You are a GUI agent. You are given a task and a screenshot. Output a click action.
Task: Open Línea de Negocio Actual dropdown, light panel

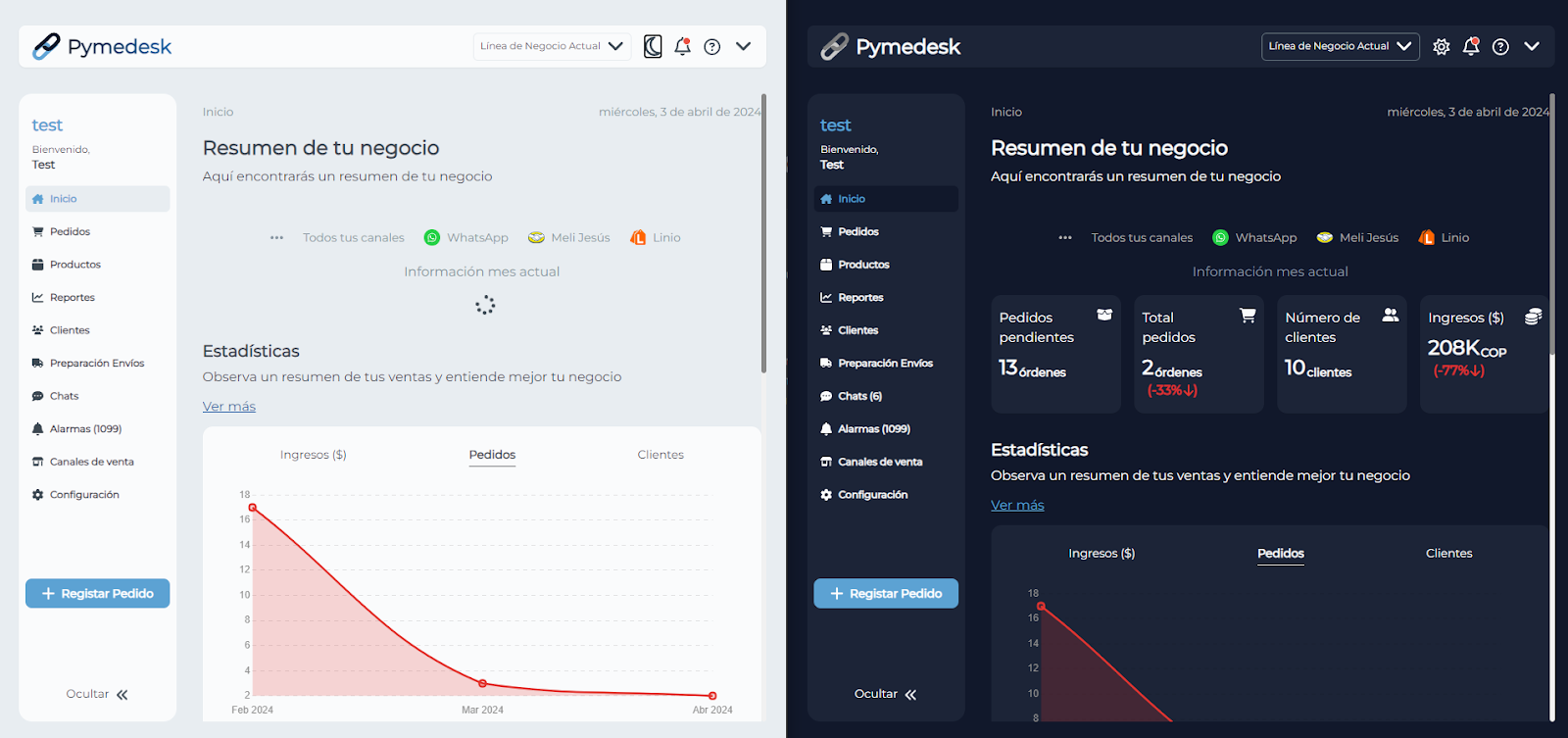pos(552,46)
